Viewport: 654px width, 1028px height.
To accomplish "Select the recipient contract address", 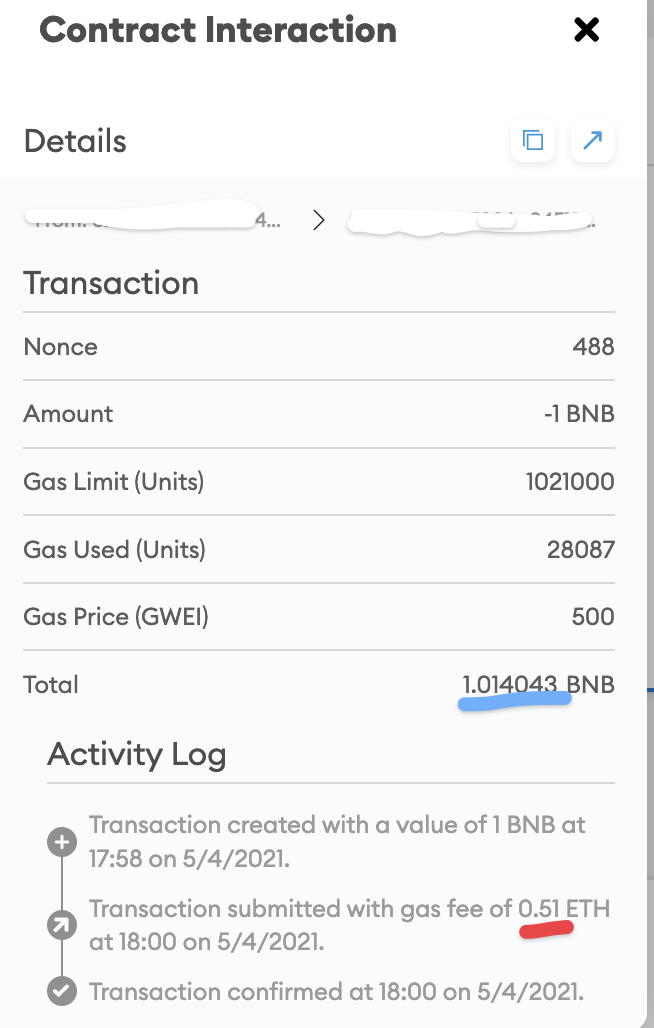I will click(470, 218).
